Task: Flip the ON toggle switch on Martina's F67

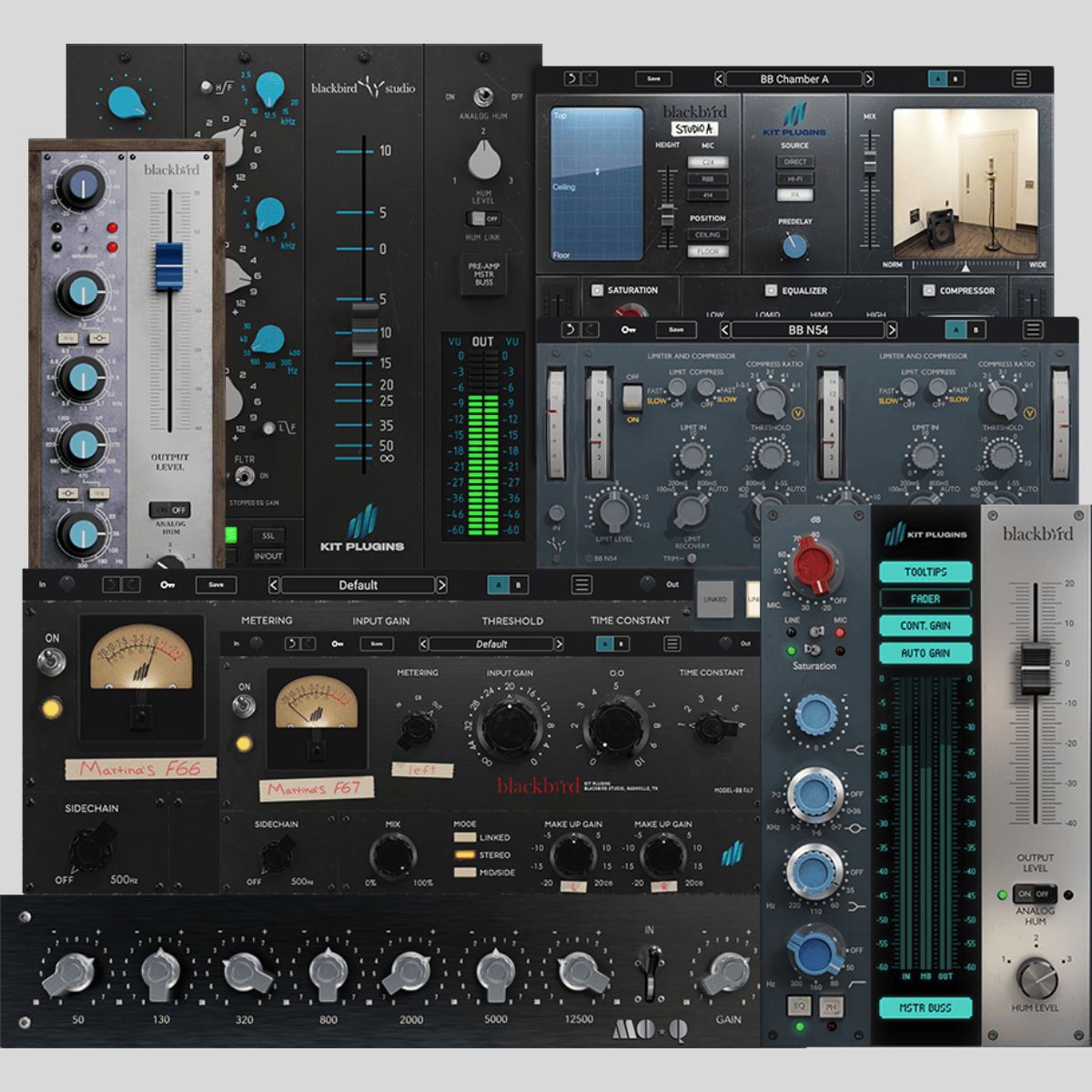Action: 243,706
